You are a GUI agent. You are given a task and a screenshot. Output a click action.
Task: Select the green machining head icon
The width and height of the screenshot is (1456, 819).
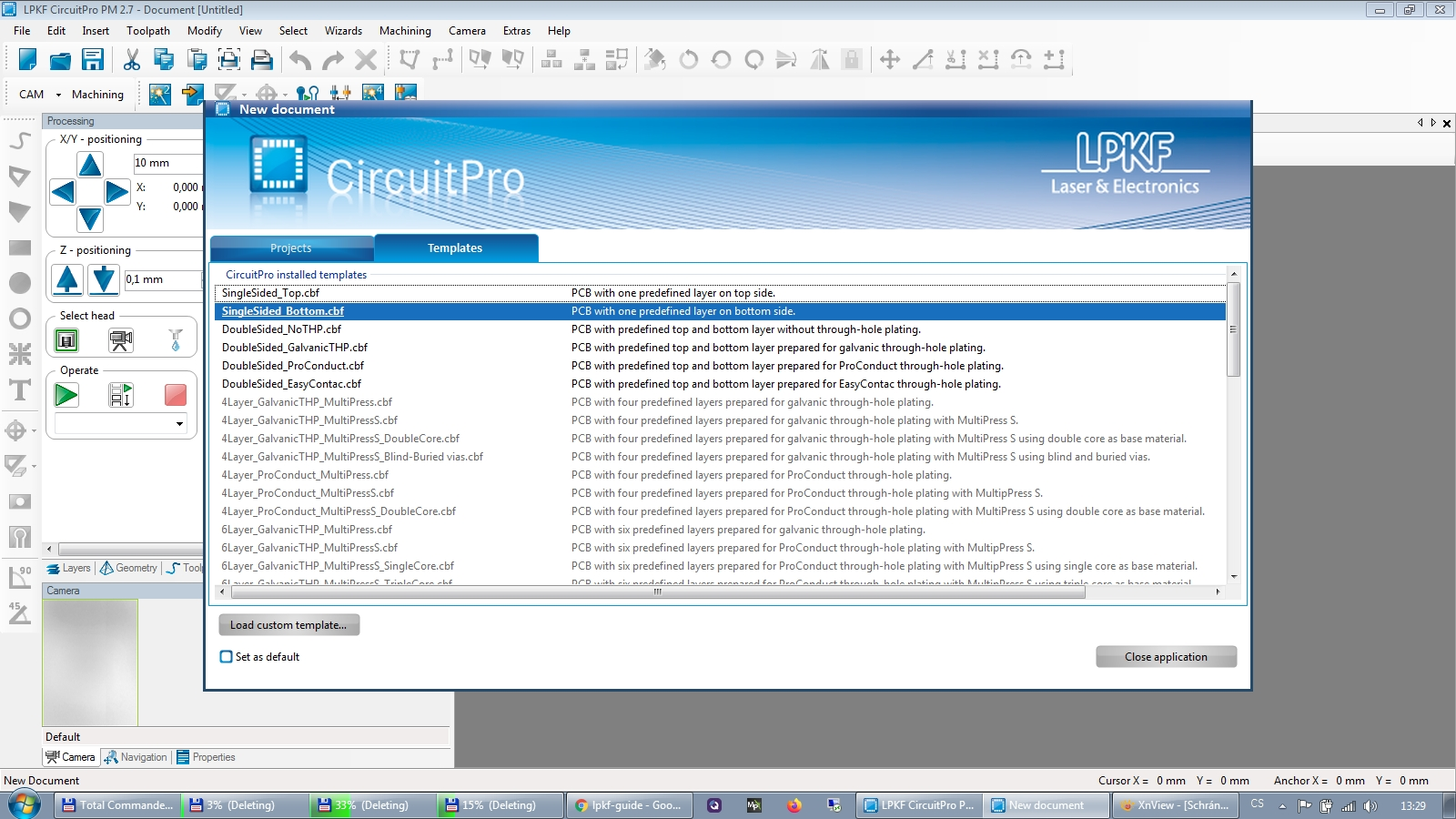(66, 340)
